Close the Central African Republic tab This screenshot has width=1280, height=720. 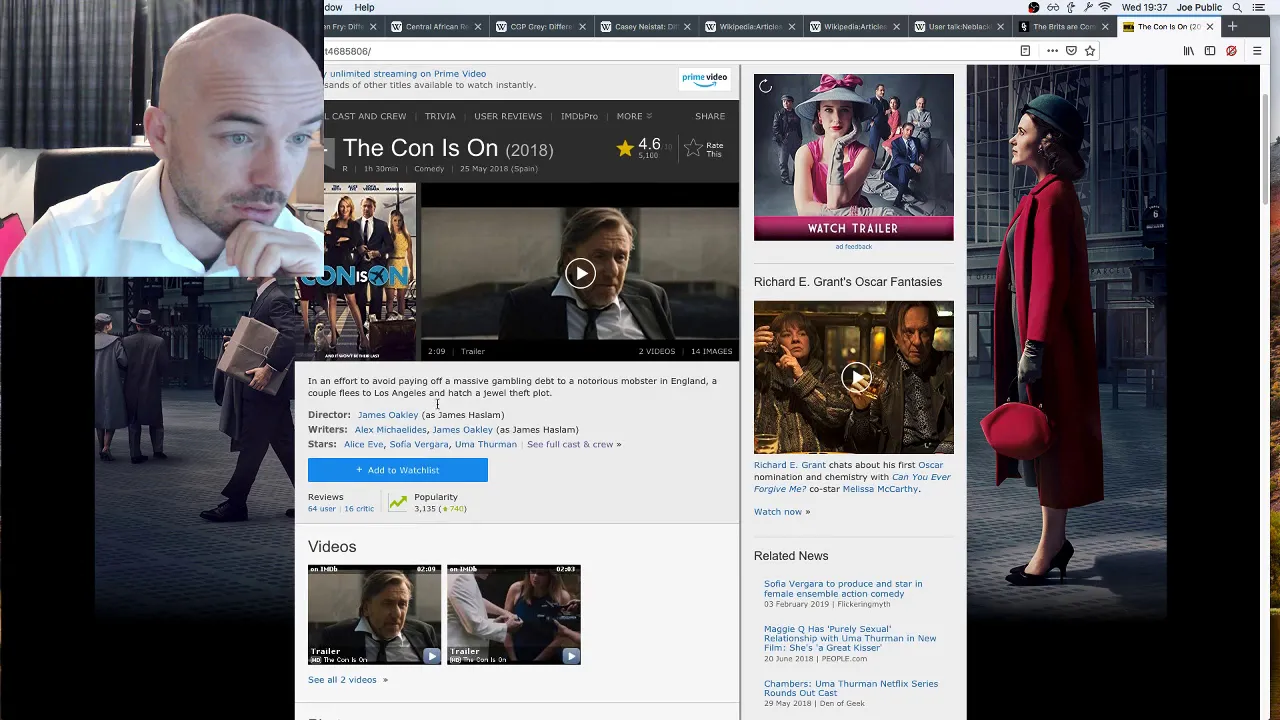(478, 27)
